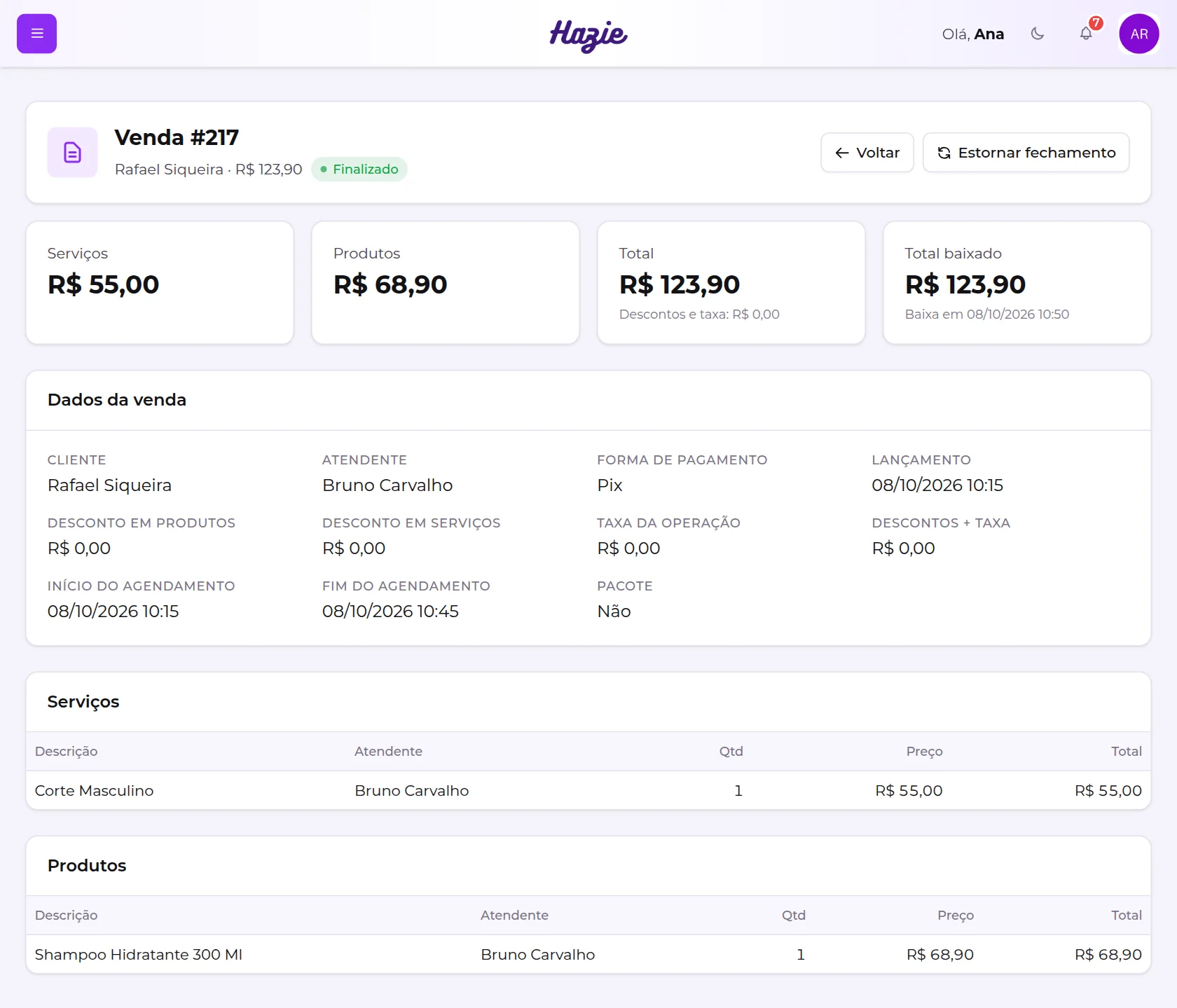Click Produtos card value R$ 68,90
1177x1008 pixels.
390,284
